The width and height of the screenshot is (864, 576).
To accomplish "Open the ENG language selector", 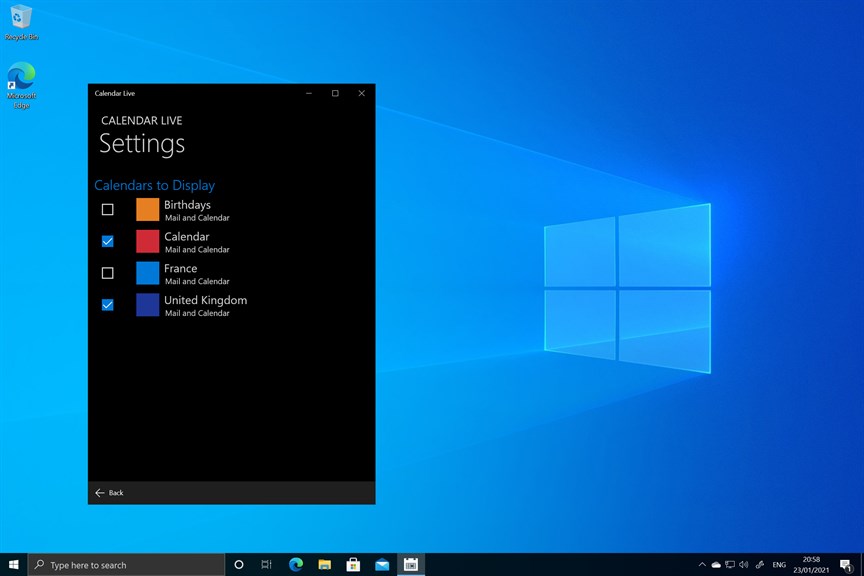I will 781,564.
